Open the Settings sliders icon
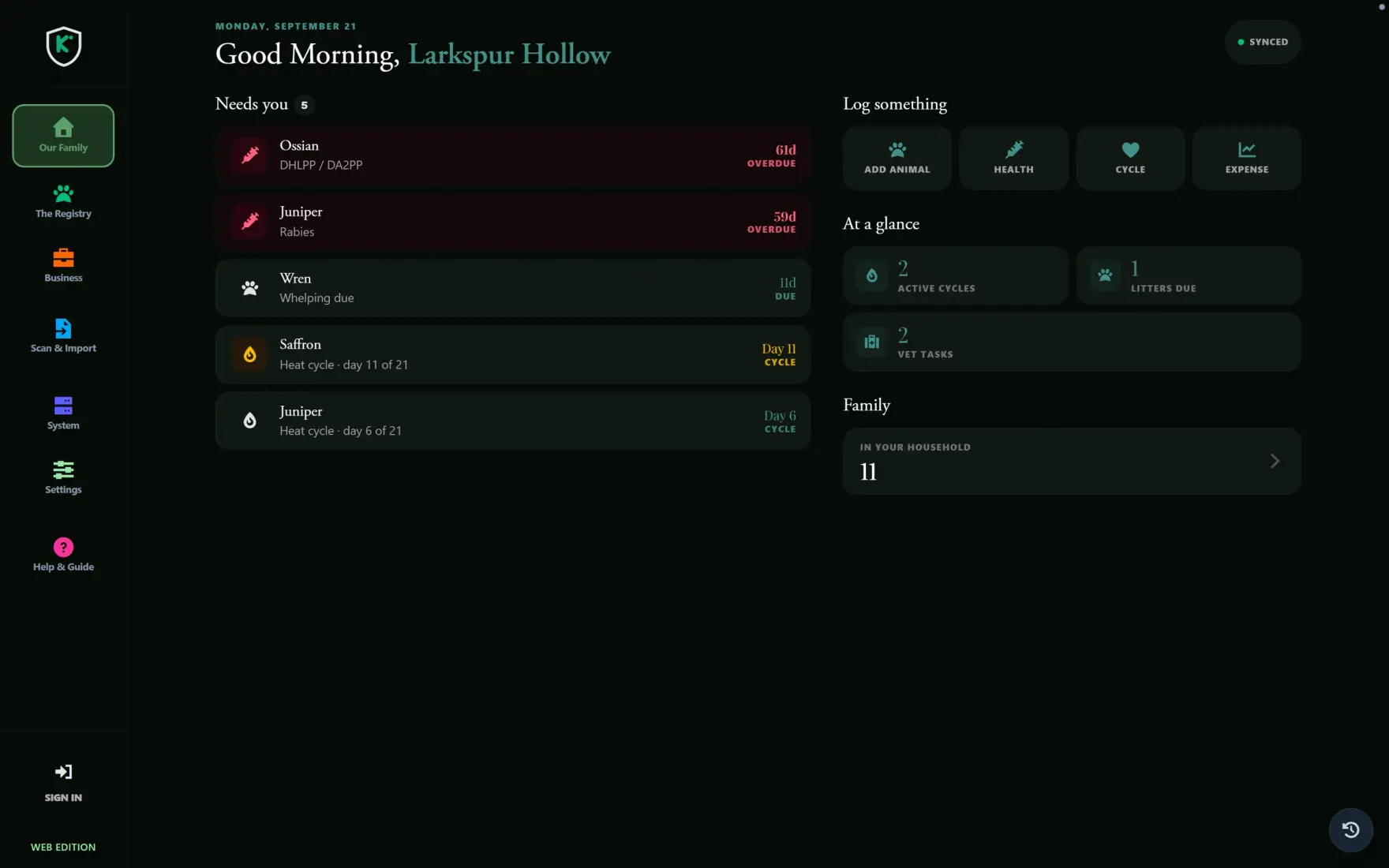Screen dimensions: 1389x868 pos(63,470)
